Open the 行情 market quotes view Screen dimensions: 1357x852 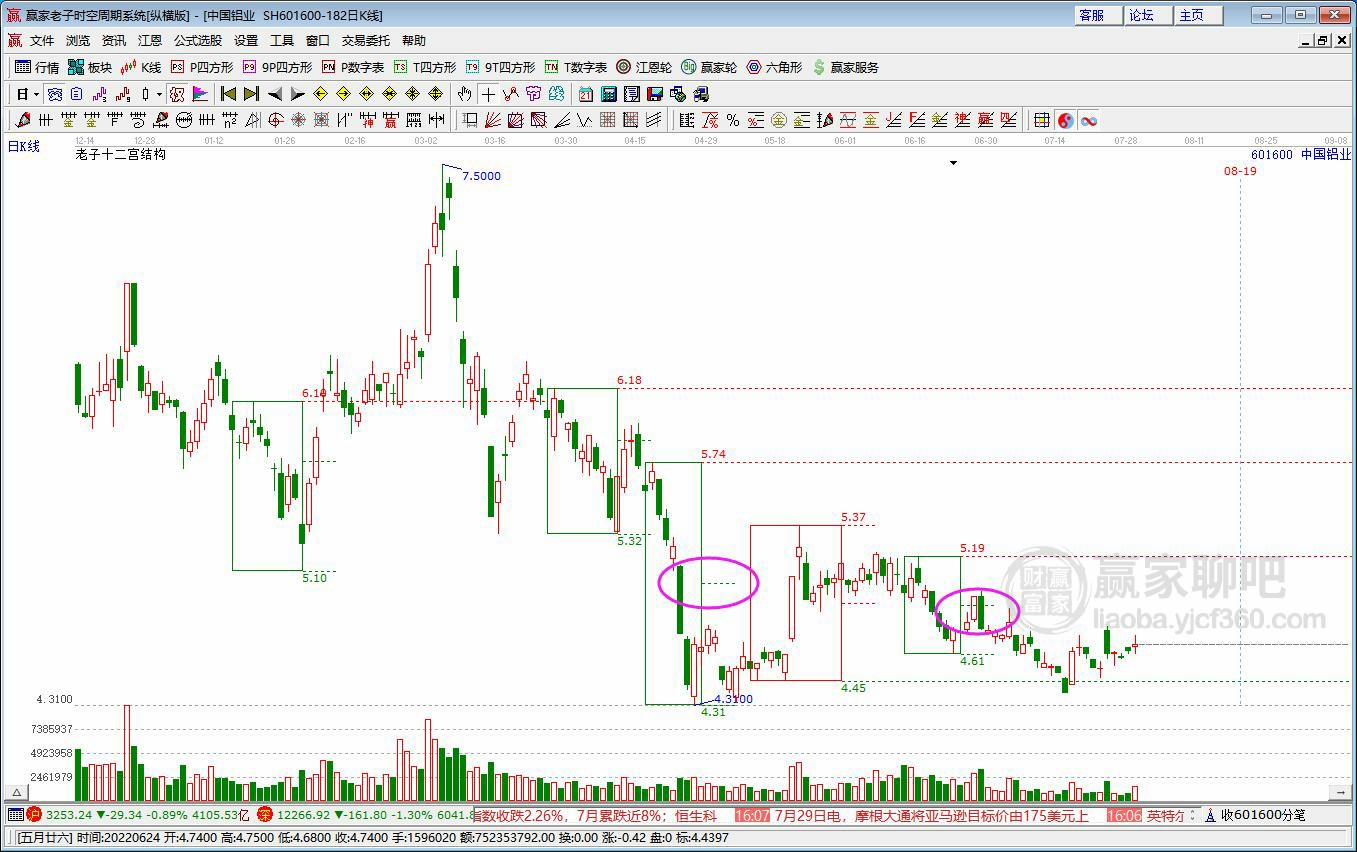point(37,67)
